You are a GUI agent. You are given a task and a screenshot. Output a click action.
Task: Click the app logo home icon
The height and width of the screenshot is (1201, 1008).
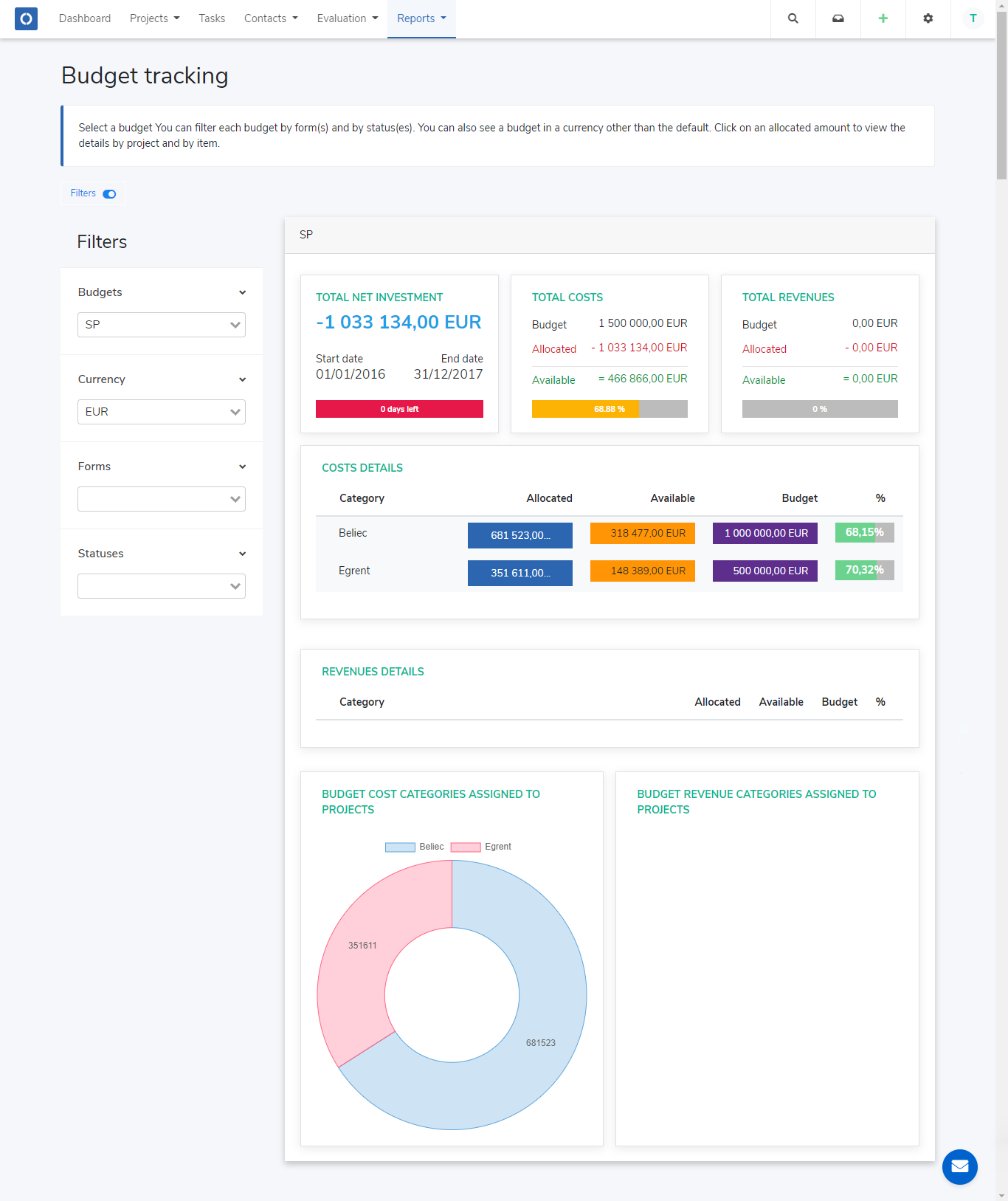(26, 18)
